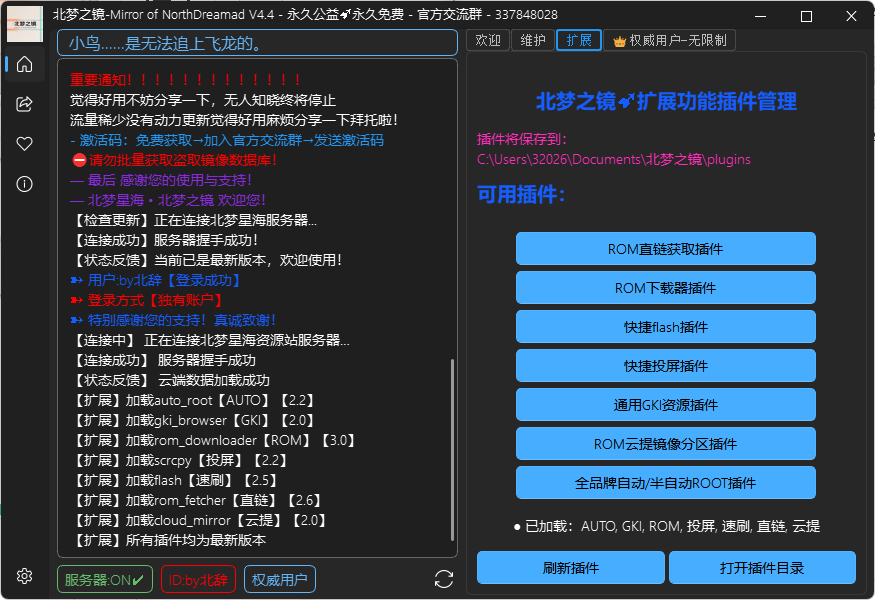Open the 维护 tab

(532, 40)
